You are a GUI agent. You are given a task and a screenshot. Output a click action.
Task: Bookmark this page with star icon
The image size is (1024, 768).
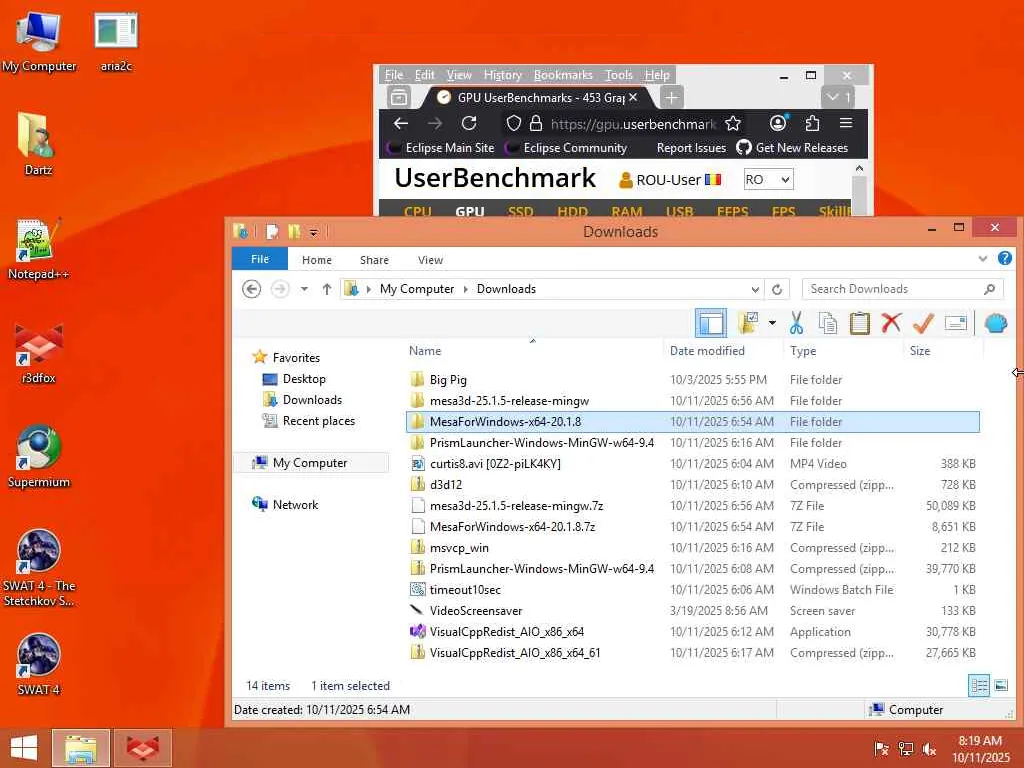click(x=733, y=123)
